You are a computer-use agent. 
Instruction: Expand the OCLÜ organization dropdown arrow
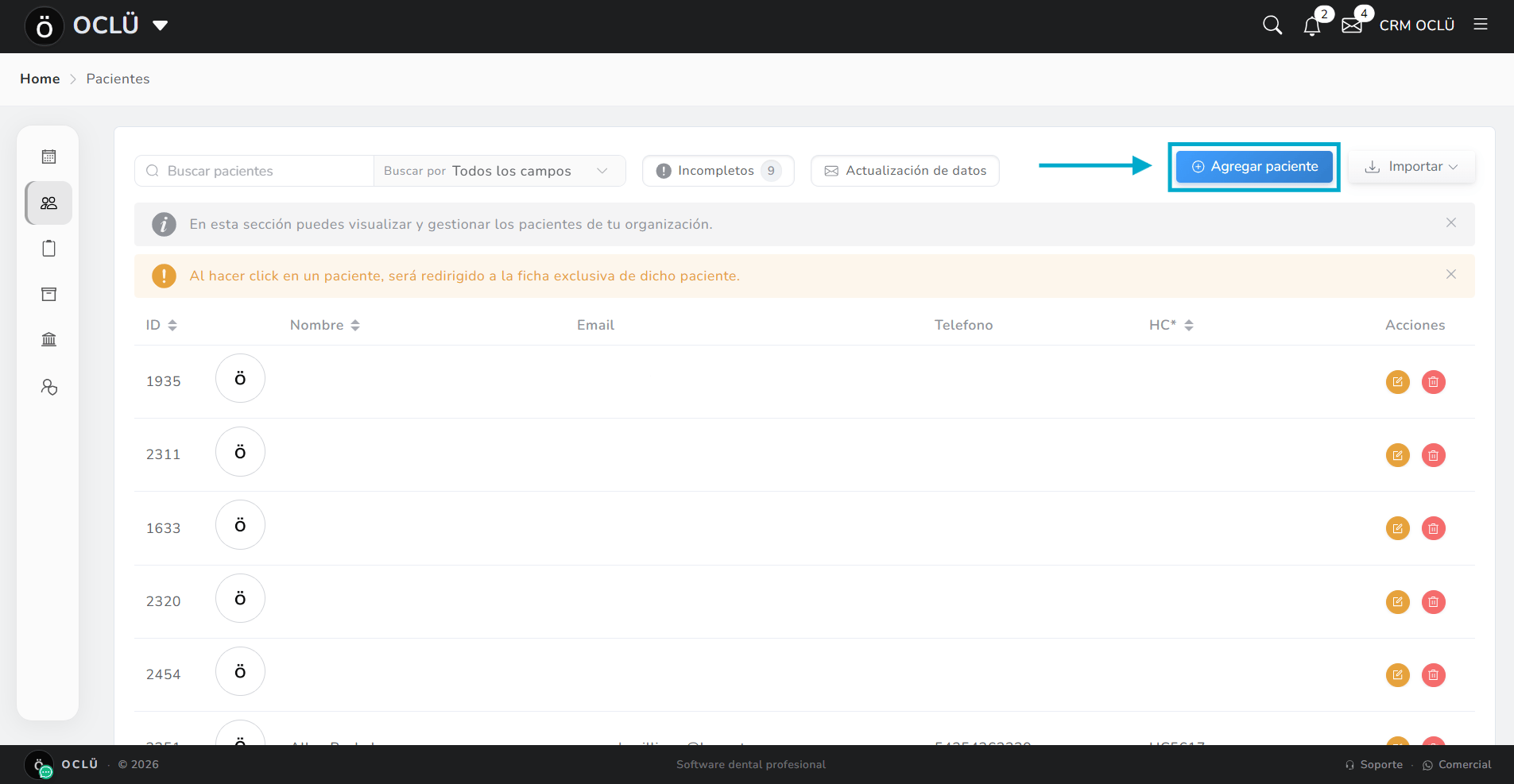click(160, 25)
